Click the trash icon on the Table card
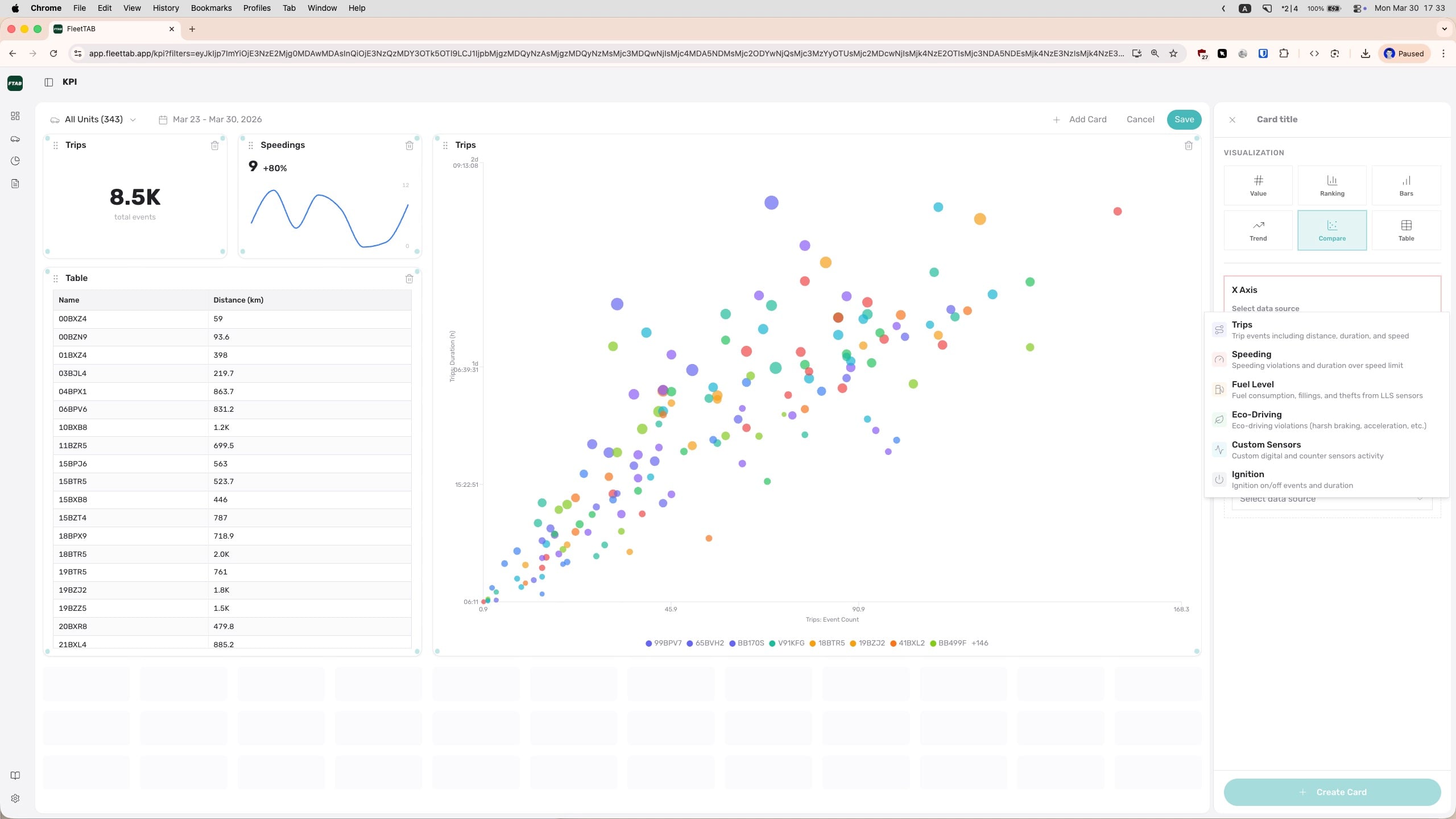The width and height of the screenshot is (1456, 819). [x=409, y=279]
